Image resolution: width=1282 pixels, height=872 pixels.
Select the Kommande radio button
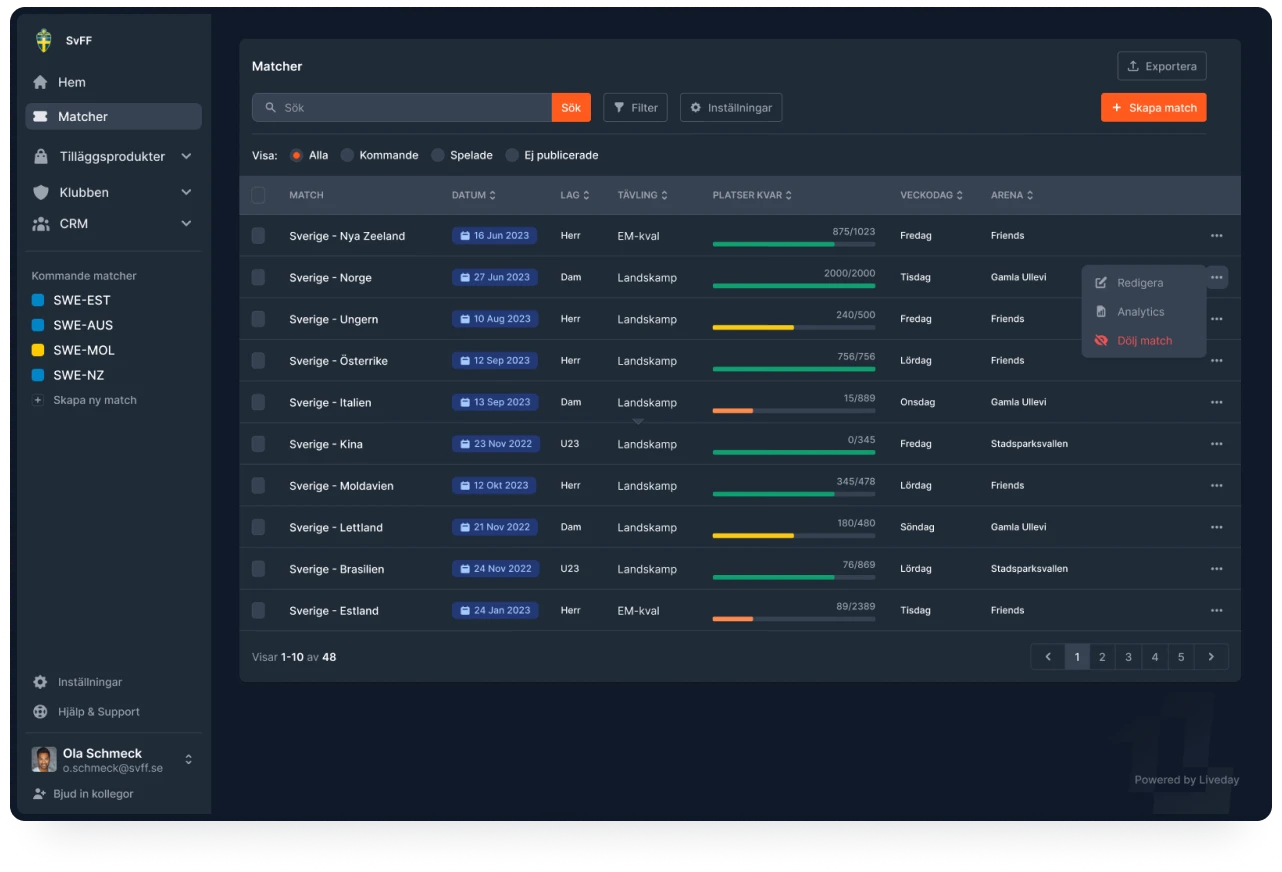[347, 155]
